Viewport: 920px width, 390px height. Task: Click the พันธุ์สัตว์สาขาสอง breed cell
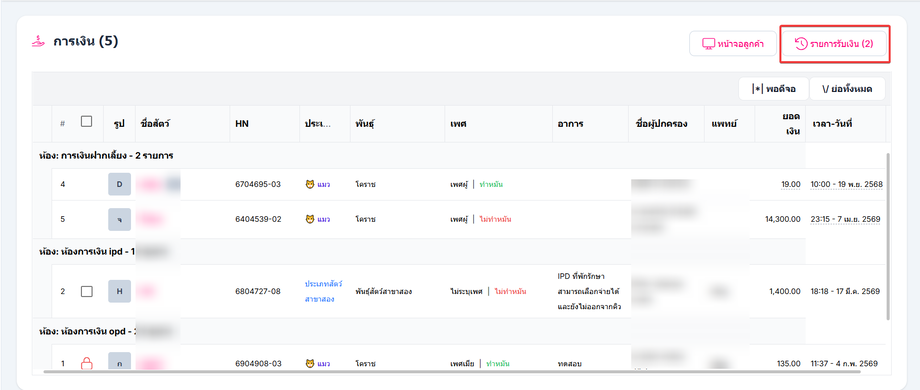383,291
